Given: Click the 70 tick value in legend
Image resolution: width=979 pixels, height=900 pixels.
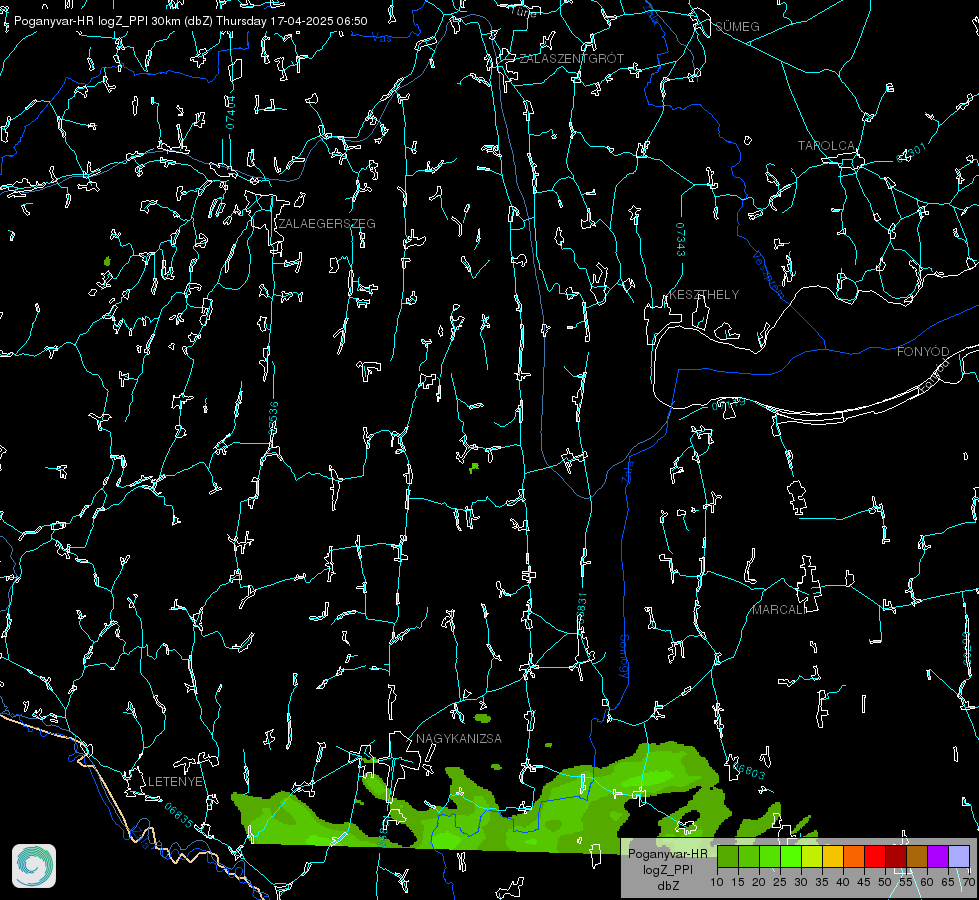Looking at the screenshot, I should [x=968, y=882].
